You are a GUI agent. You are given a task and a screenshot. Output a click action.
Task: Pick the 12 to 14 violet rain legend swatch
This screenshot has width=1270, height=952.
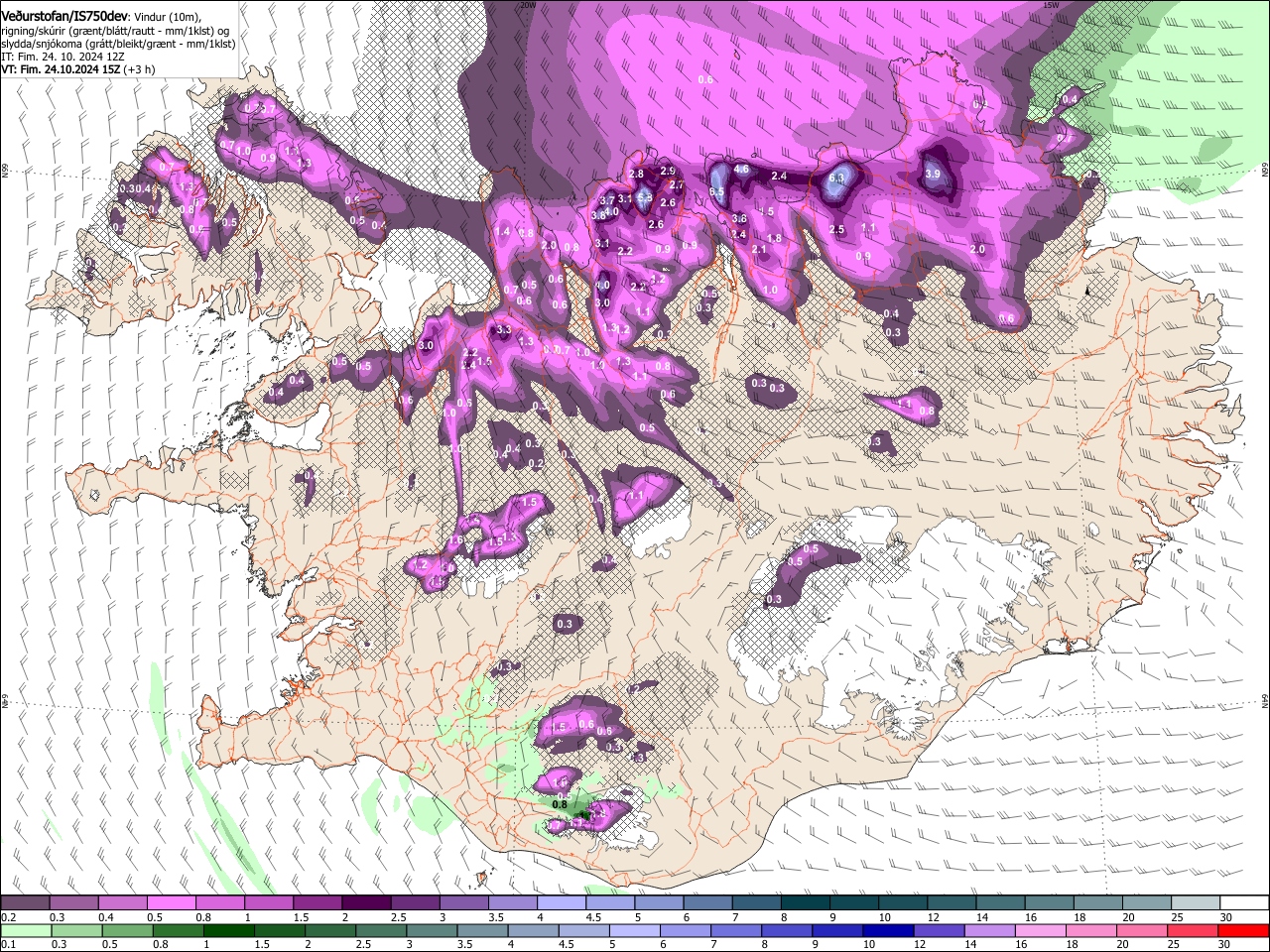click(938, 931)
